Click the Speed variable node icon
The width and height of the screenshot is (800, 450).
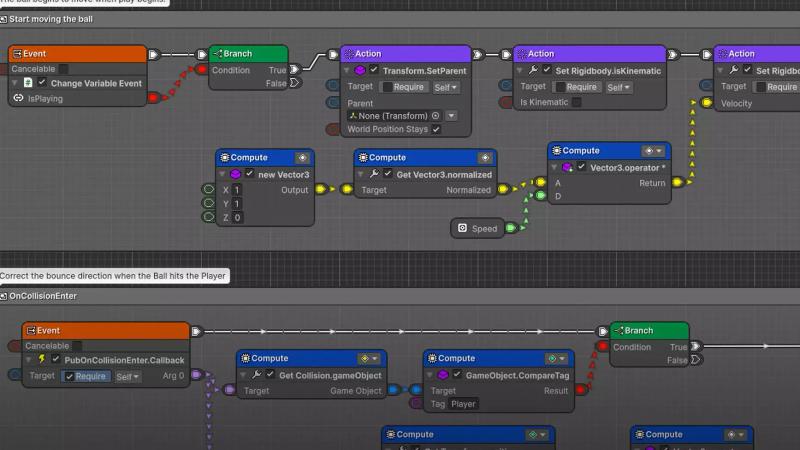(462, 228)
